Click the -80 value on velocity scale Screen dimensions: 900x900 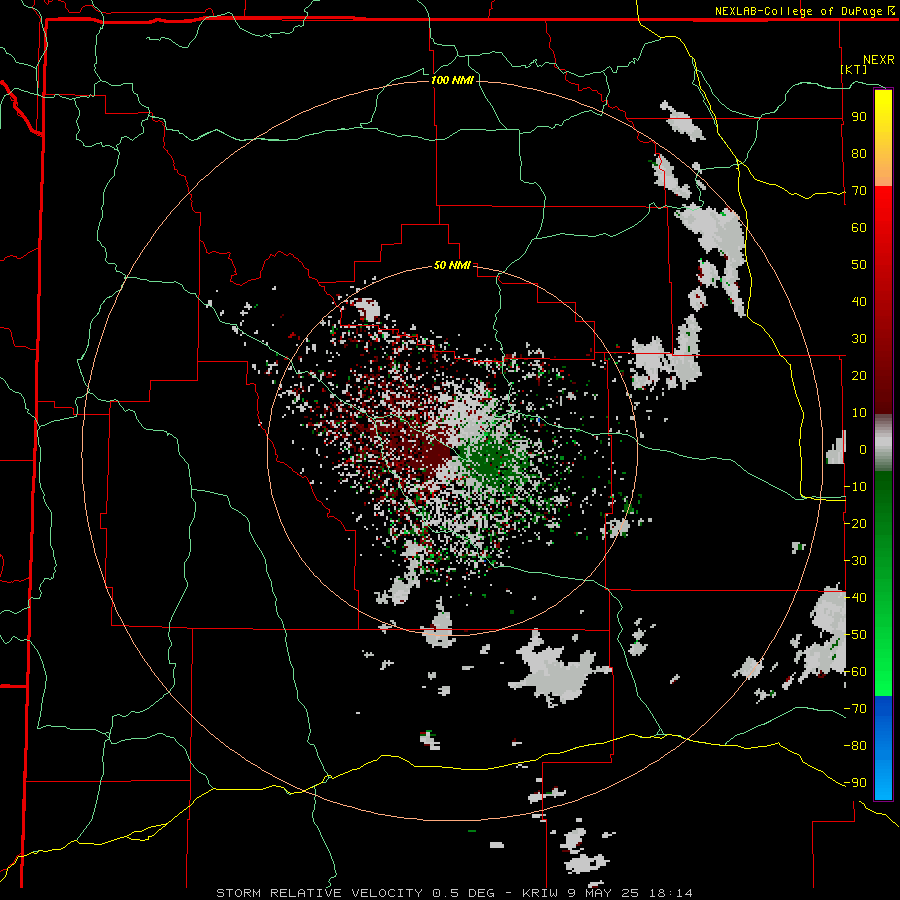click(855, 746)
